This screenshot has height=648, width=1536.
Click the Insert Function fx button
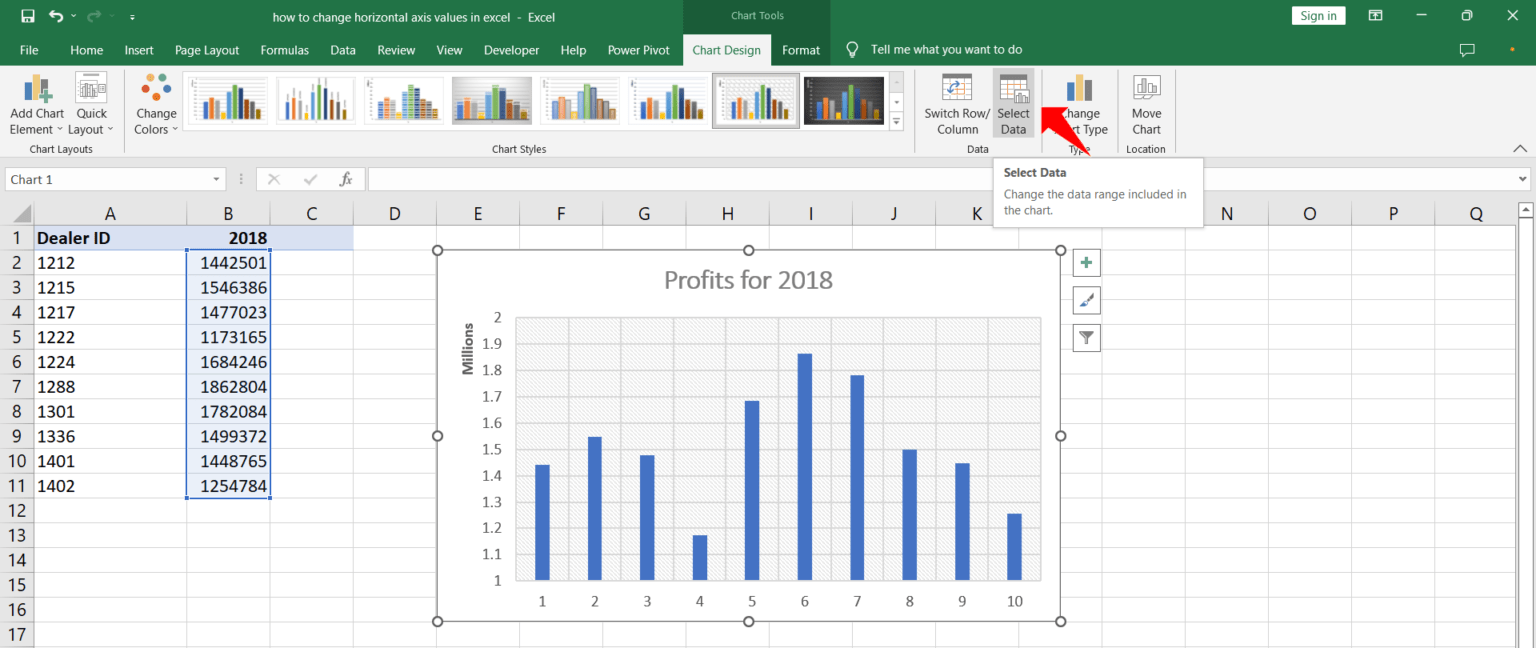tap(346, 178)
